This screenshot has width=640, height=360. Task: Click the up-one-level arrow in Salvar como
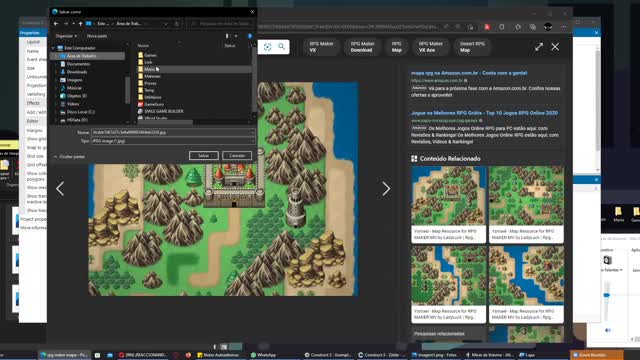click(x=80, y=24)
